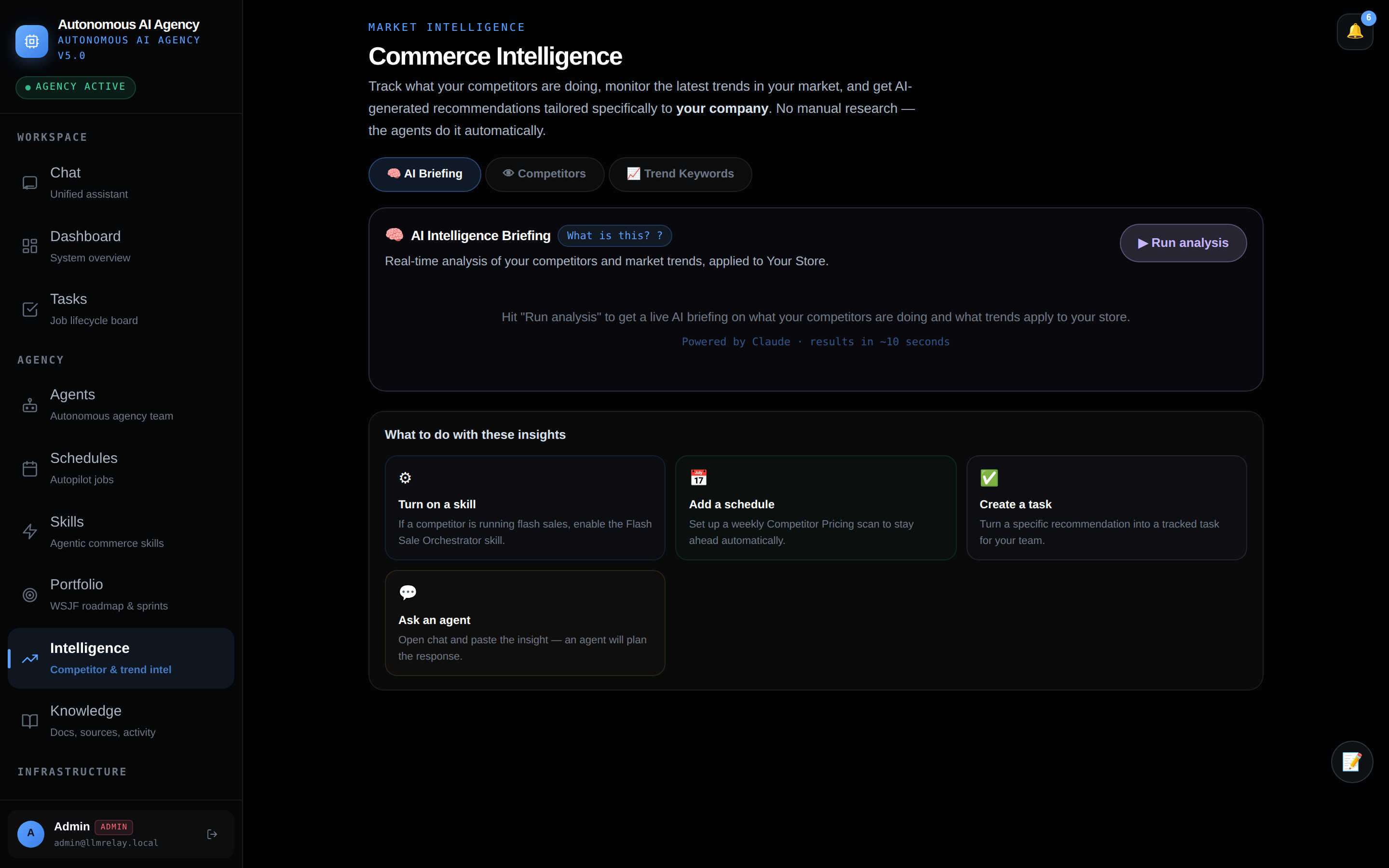The width and height of the screenshot is (1389, 868).
Task: Click the Tasks checkbox icon
Action: (x=30, y=310)
